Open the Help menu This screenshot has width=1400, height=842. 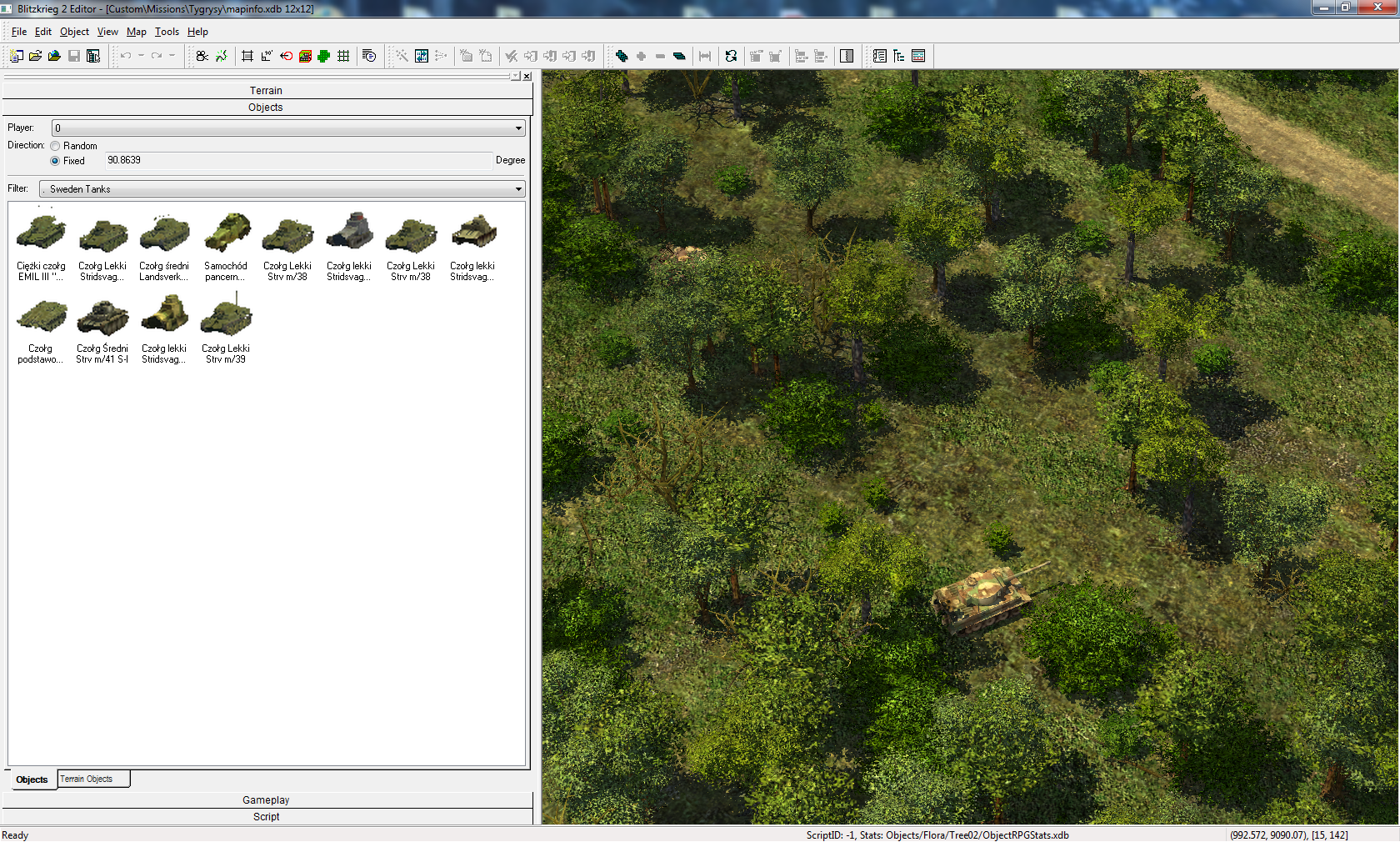197,32
